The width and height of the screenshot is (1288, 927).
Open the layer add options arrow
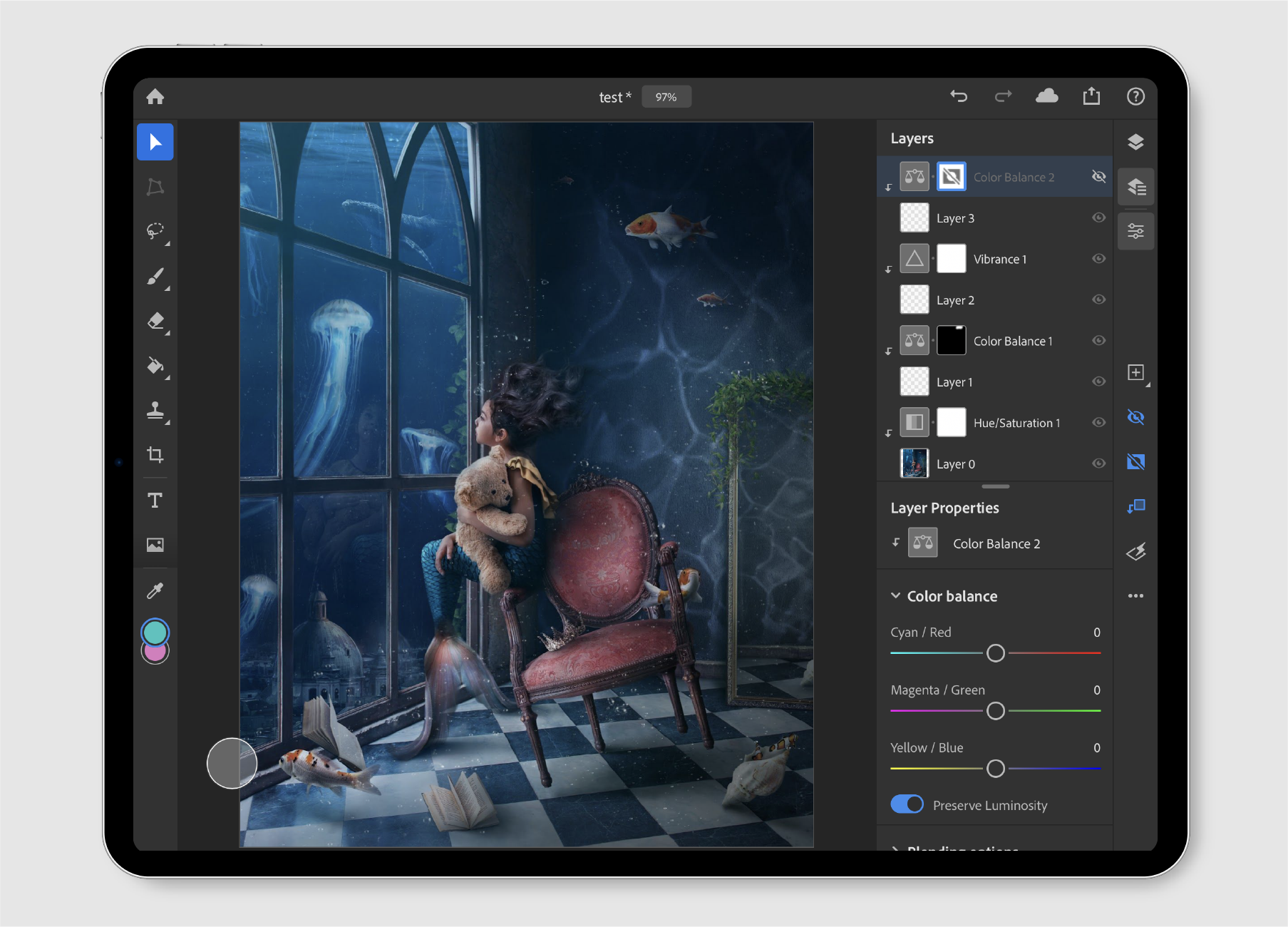tap(1146, 383)
